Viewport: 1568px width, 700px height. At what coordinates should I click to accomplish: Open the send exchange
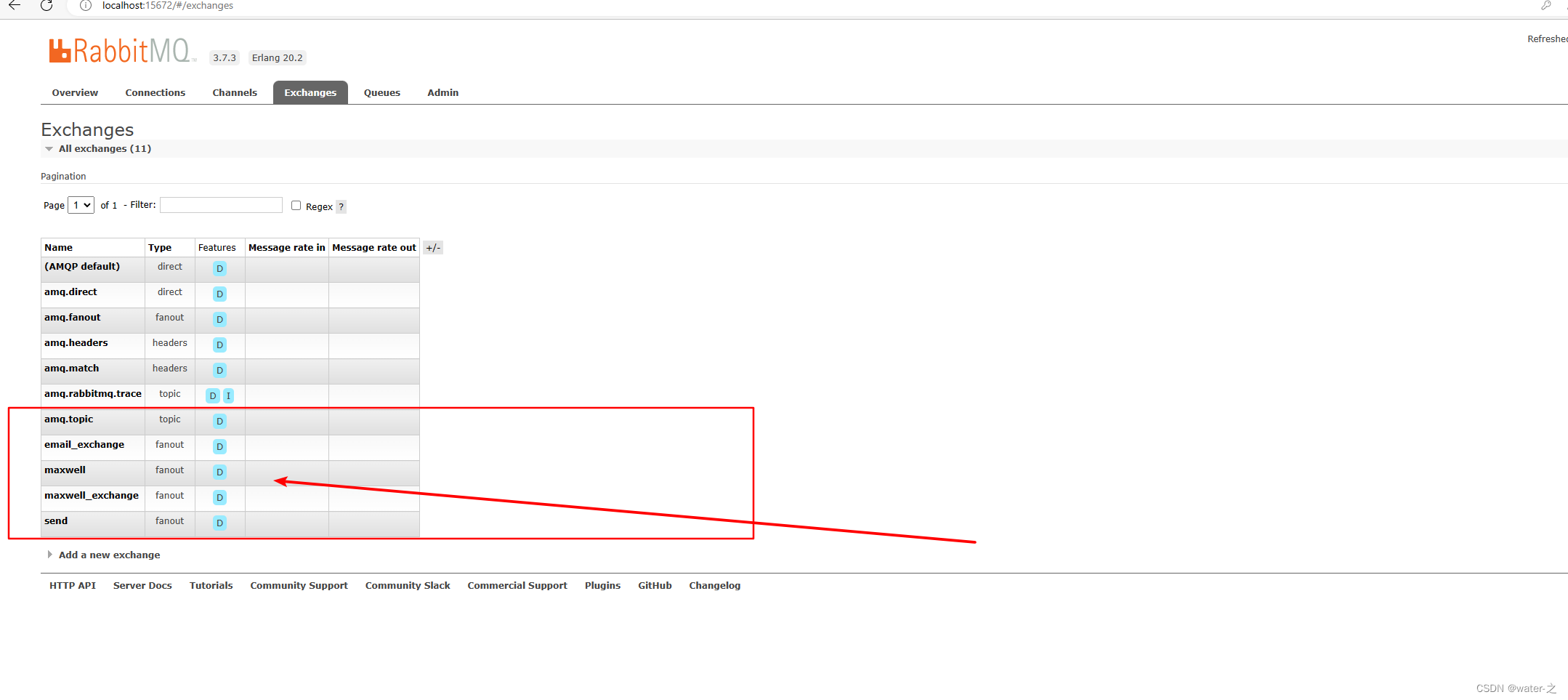[x=56, y=521]
